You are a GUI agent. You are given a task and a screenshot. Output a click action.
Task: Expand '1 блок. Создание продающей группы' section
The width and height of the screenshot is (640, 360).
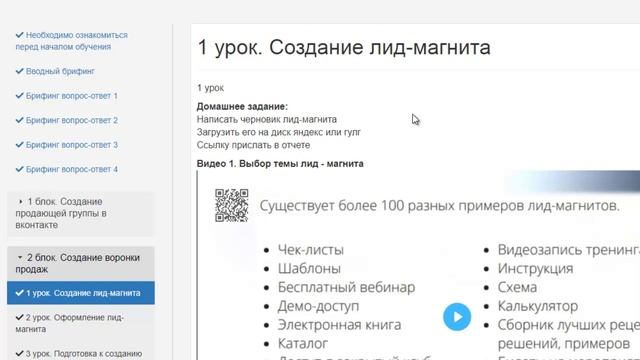click(x=81, y=213)
